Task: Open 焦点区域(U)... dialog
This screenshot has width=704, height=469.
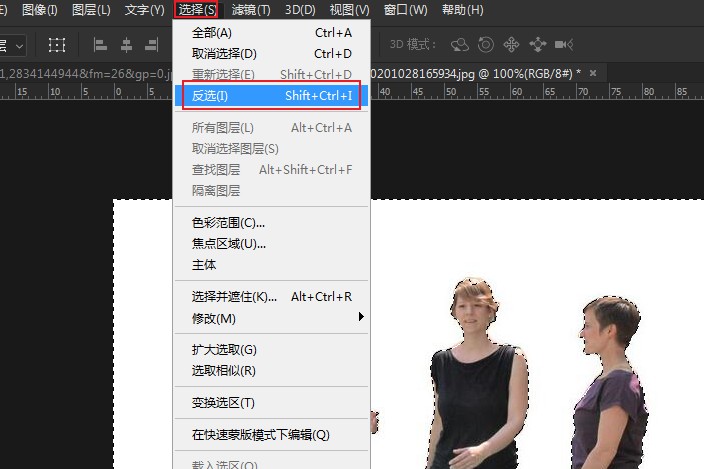Action: (271, 244)
